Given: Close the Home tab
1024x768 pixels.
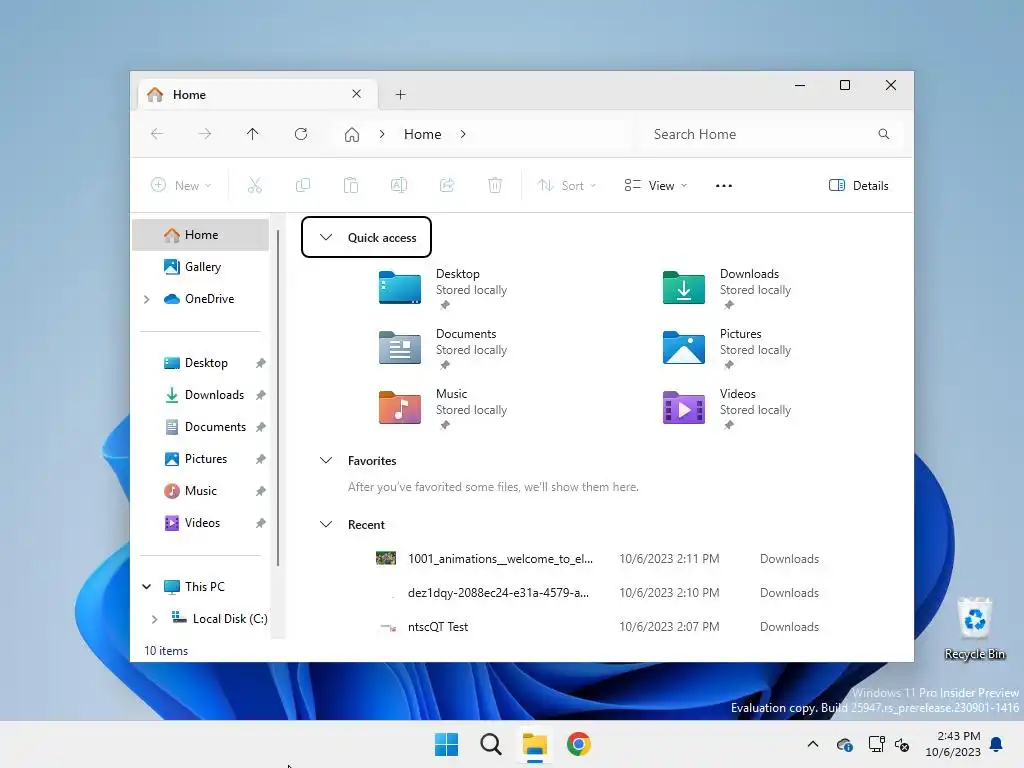Looking at the screenshot, I should [x=357, y=93].
